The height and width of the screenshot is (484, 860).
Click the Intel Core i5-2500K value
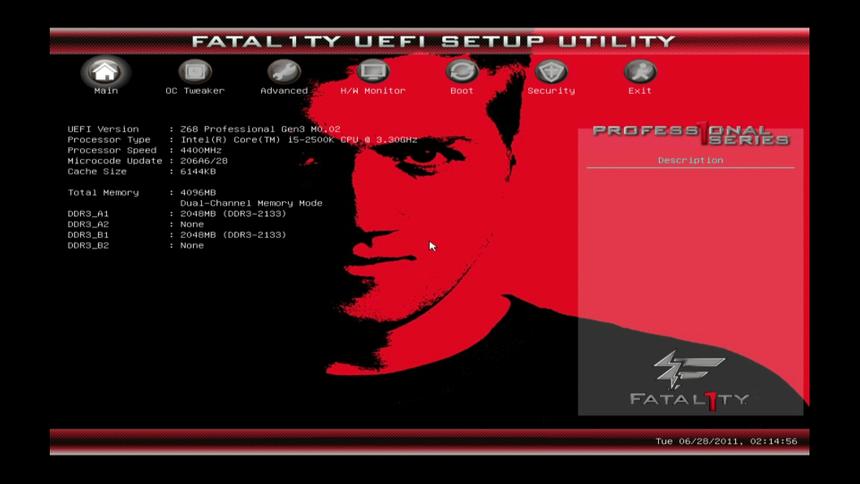[299, 139]
